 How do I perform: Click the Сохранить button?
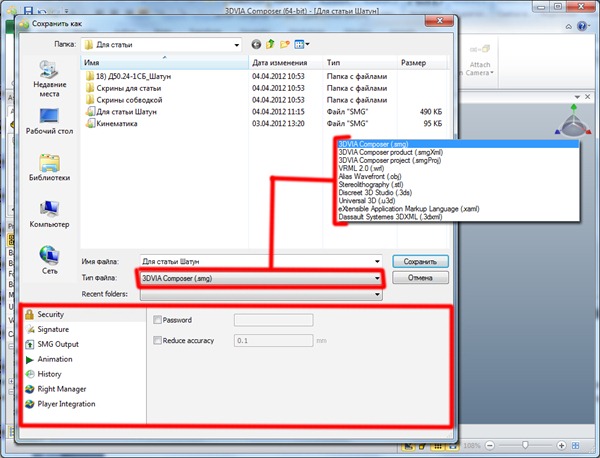pos(420,262)
